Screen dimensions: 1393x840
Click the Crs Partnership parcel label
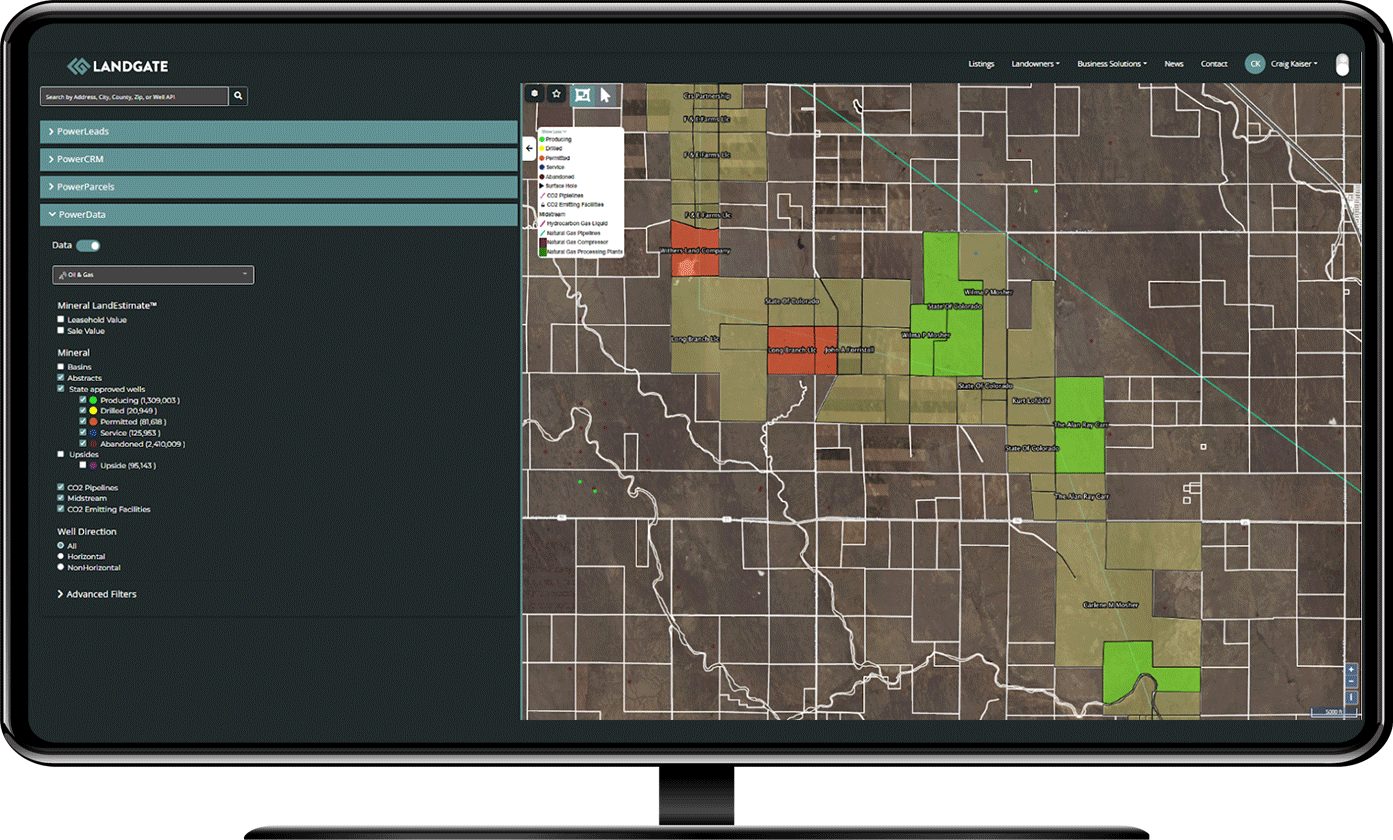707,96
